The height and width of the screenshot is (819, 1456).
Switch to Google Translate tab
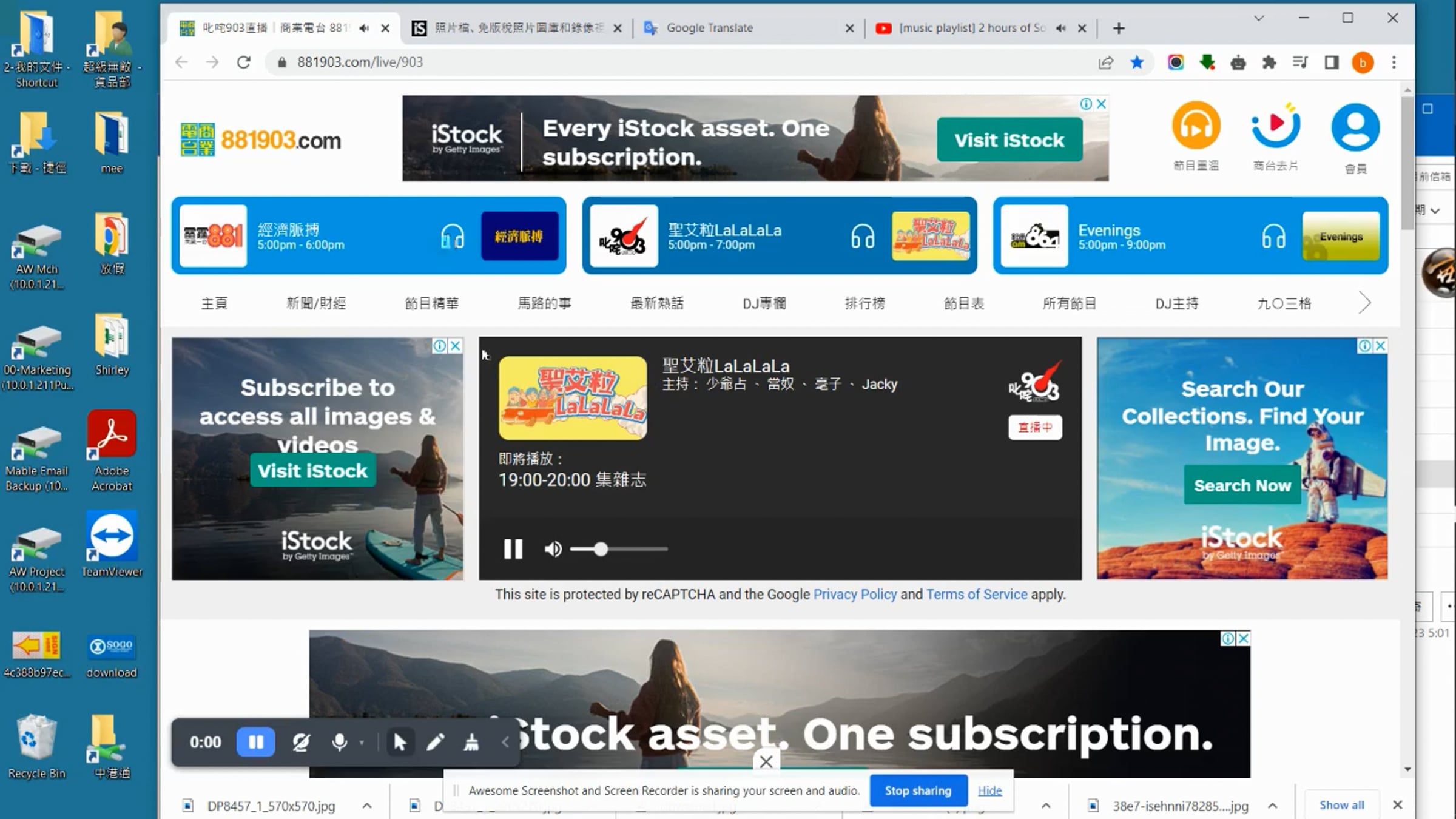tap(710, 28)
